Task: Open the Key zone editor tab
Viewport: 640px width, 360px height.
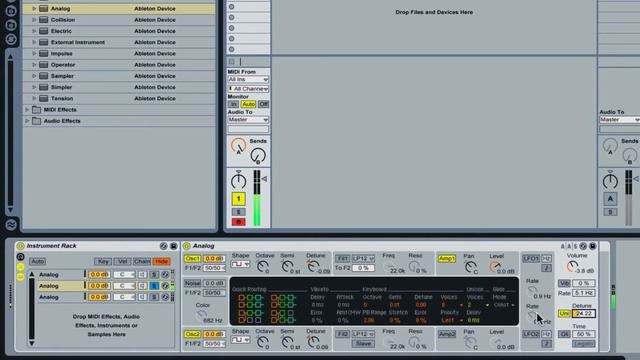Action: [x=103, y=261]
